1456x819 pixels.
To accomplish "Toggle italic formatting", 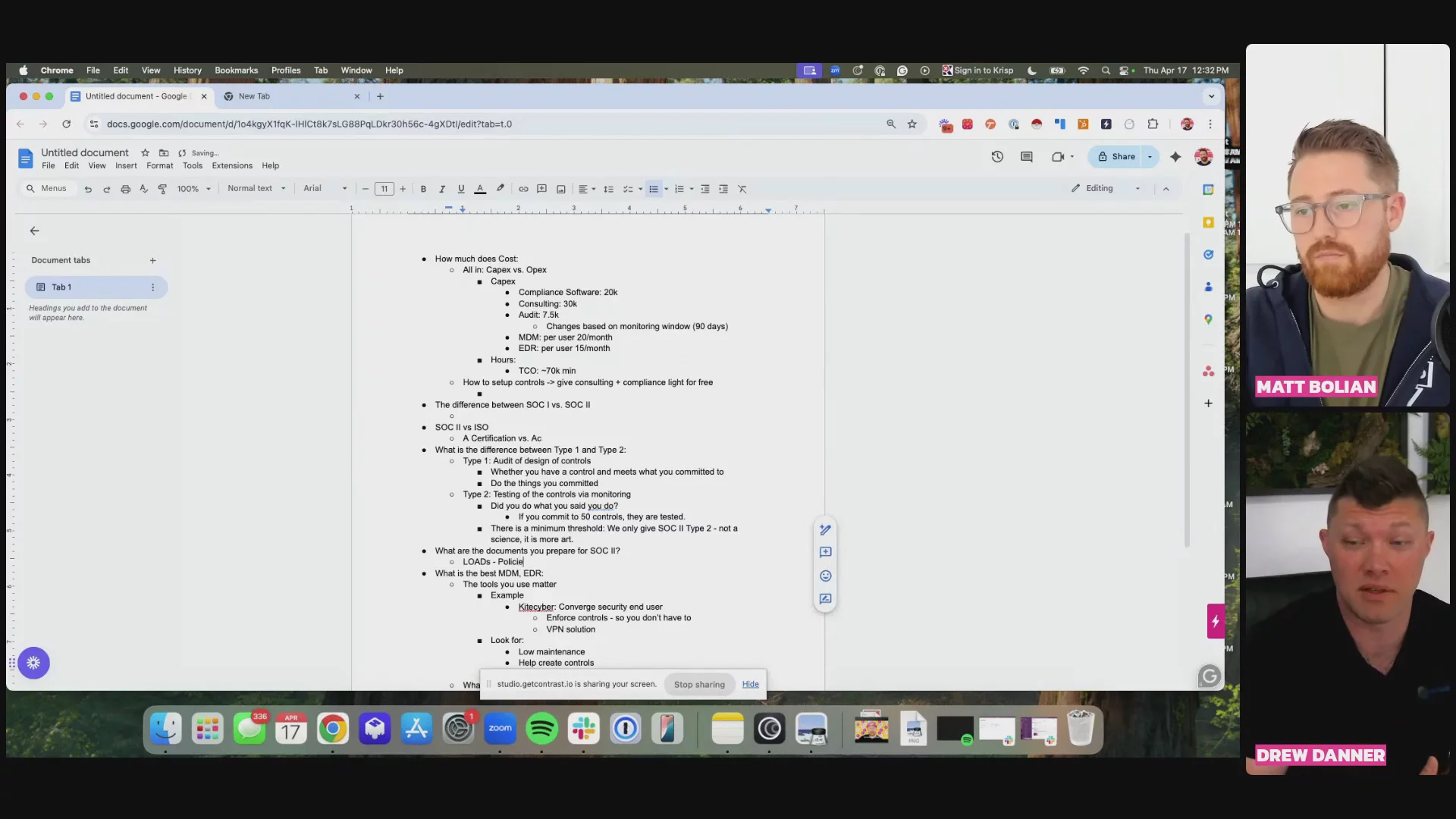I will point(442,189).
